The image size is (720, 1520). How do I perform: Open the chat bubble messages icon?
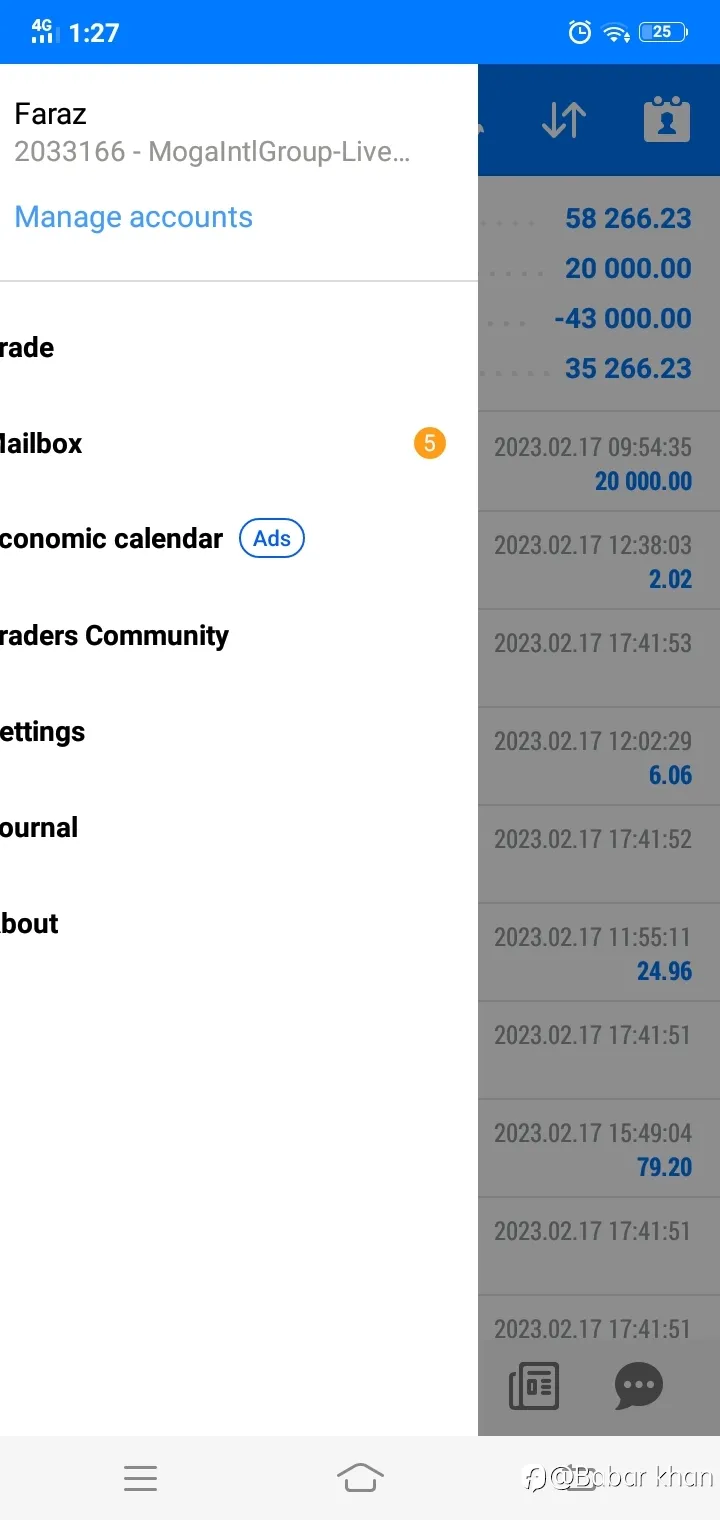pos(638,1386)
